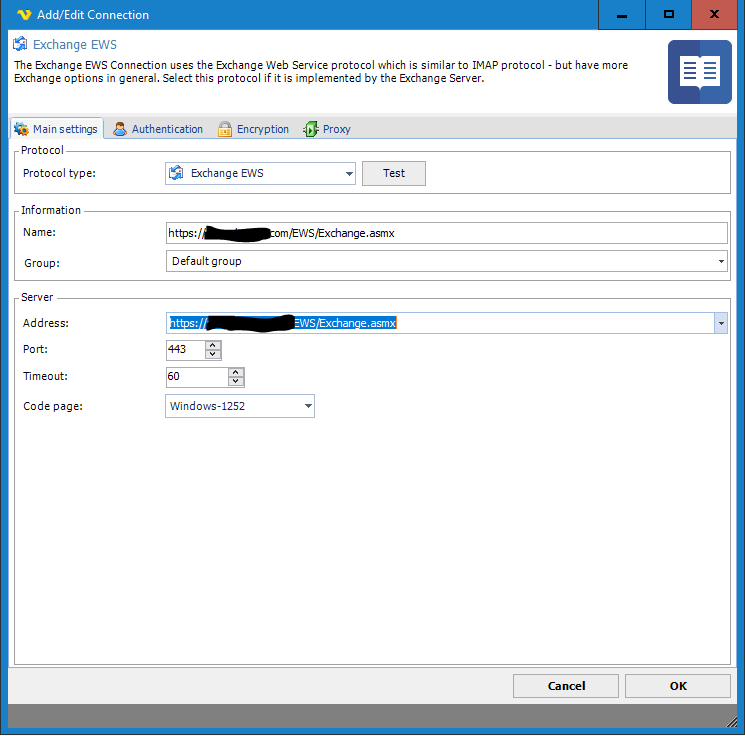Open the Protocol type dropdown

click(349, 174)
